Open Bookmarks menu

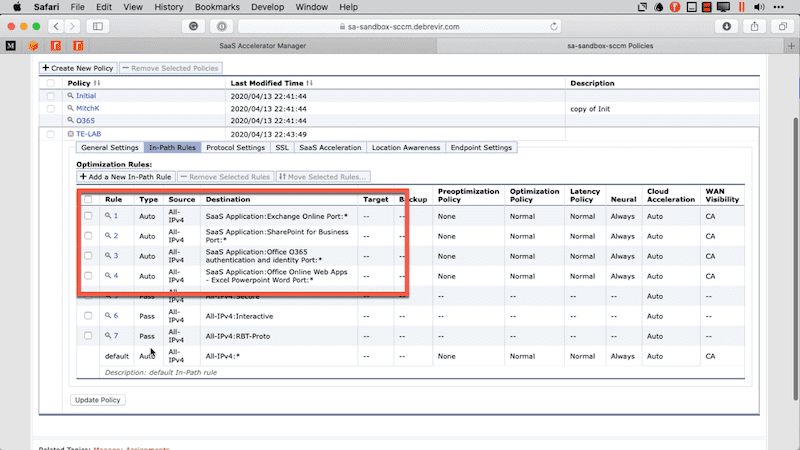coord(217,7)
